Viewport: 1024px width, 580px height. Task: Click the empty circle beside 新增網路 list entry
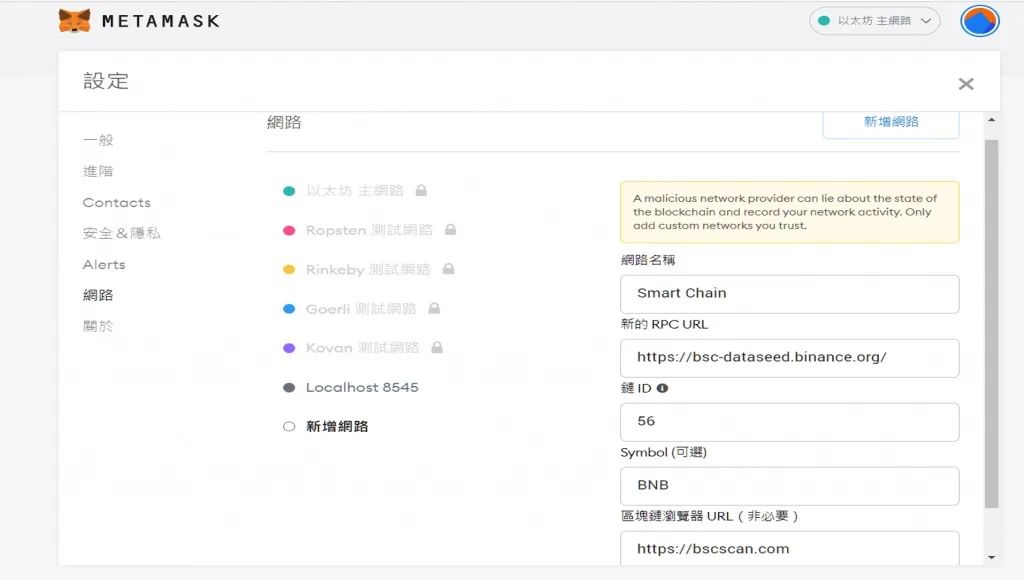pos(289,427)
